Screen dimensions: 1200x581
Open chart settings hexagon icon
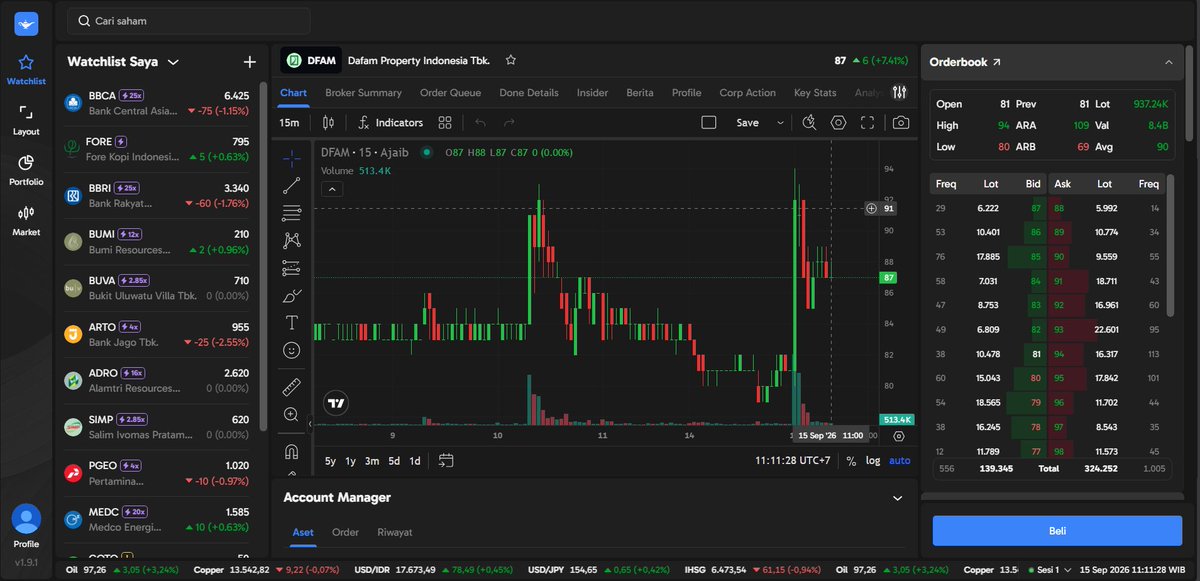838,122
